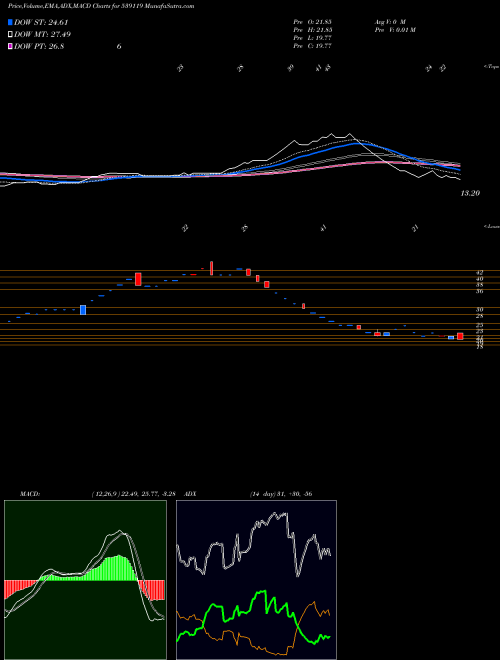Click the ADX values '(14 day) 31, +30, -56'

pyautogui.click(x=281, y=493)
